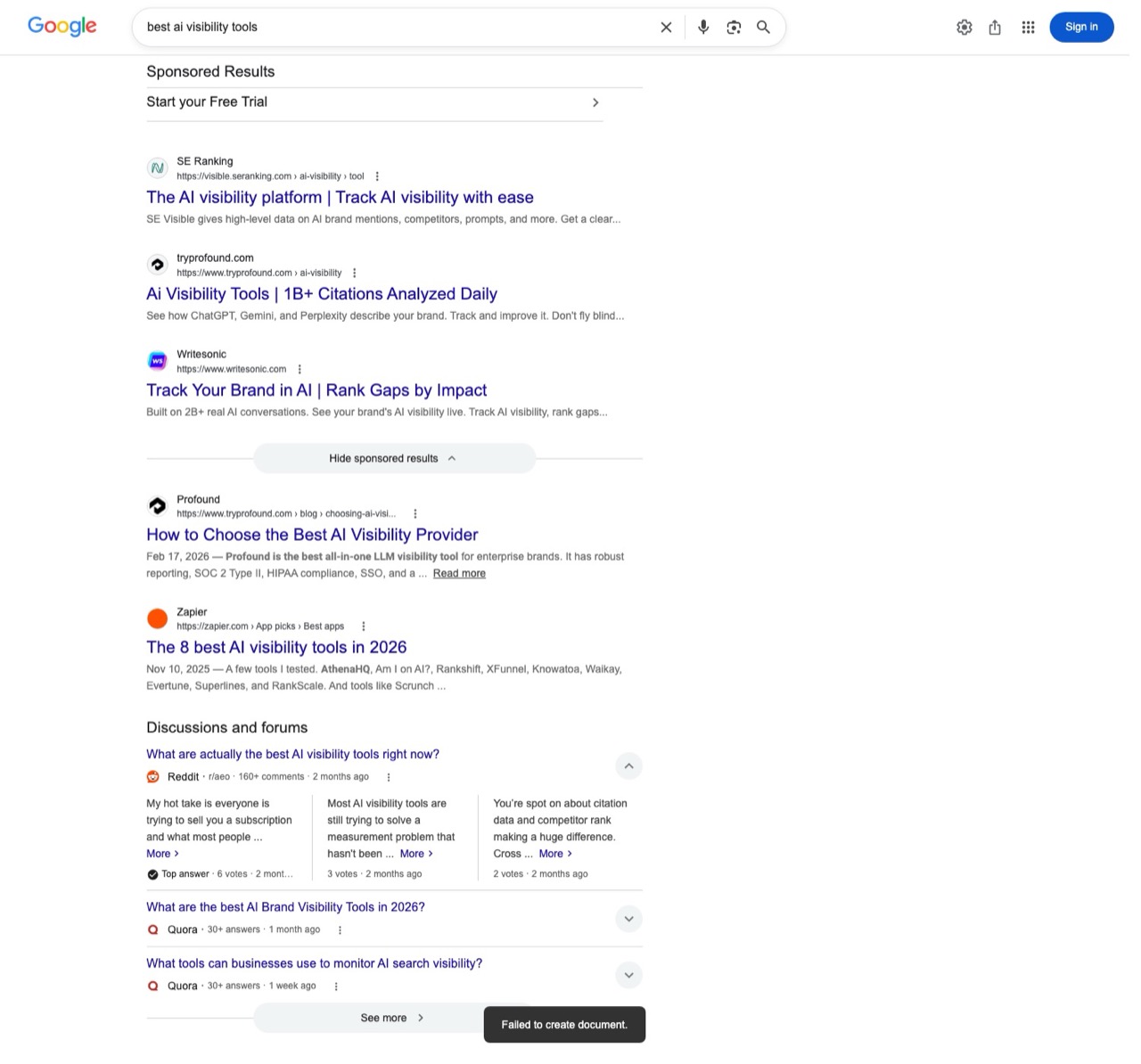Open Quora 'best AI Brand Visibility Tools in 2026?'
Image resolution: width=1141 pixels, height=1064 pixels.
point(285,907)
